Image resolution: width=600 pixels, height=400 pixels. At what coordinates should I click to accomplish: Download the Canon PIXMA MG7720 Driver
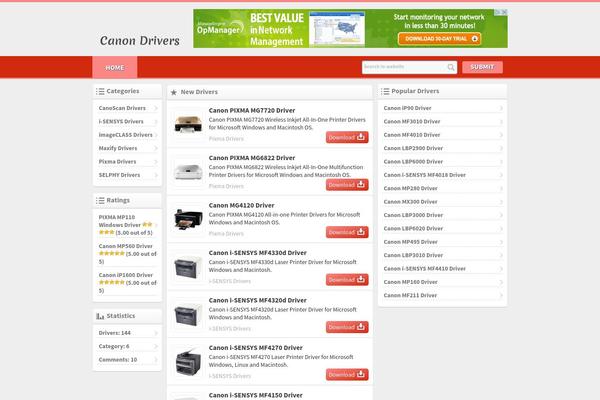click(347, 137)
